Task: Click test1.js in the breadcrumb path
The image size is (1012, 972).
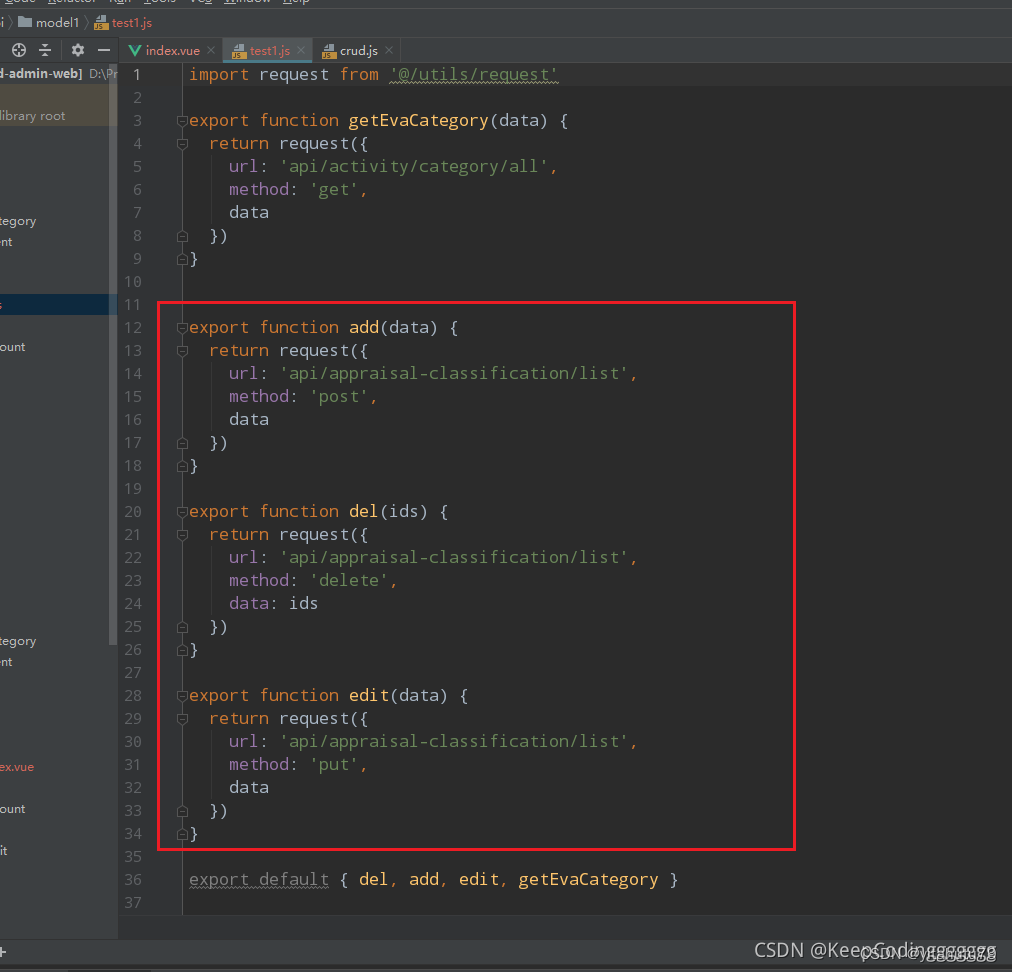Action: point(131,22)
